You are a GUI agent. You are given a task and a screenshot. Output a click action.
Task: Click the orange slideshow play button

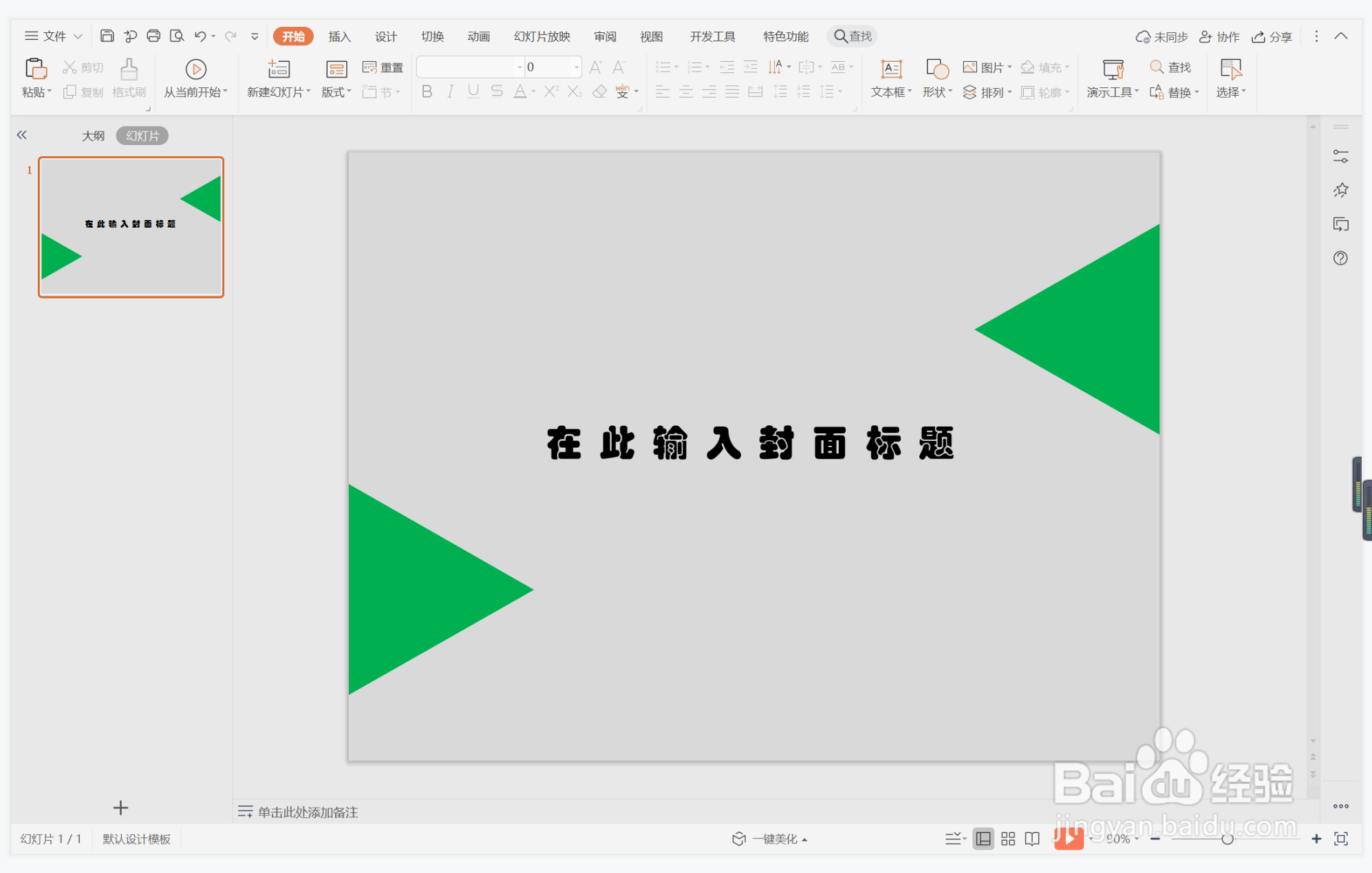click(1068, 838)
